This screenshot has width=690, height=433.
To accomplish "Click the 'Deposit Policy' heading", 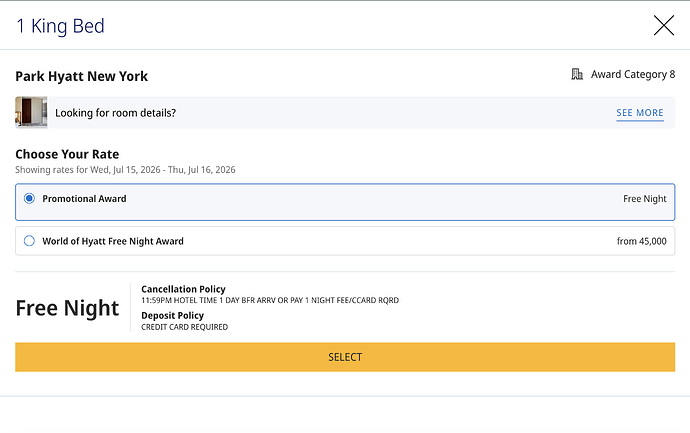I will coord(172,316).
